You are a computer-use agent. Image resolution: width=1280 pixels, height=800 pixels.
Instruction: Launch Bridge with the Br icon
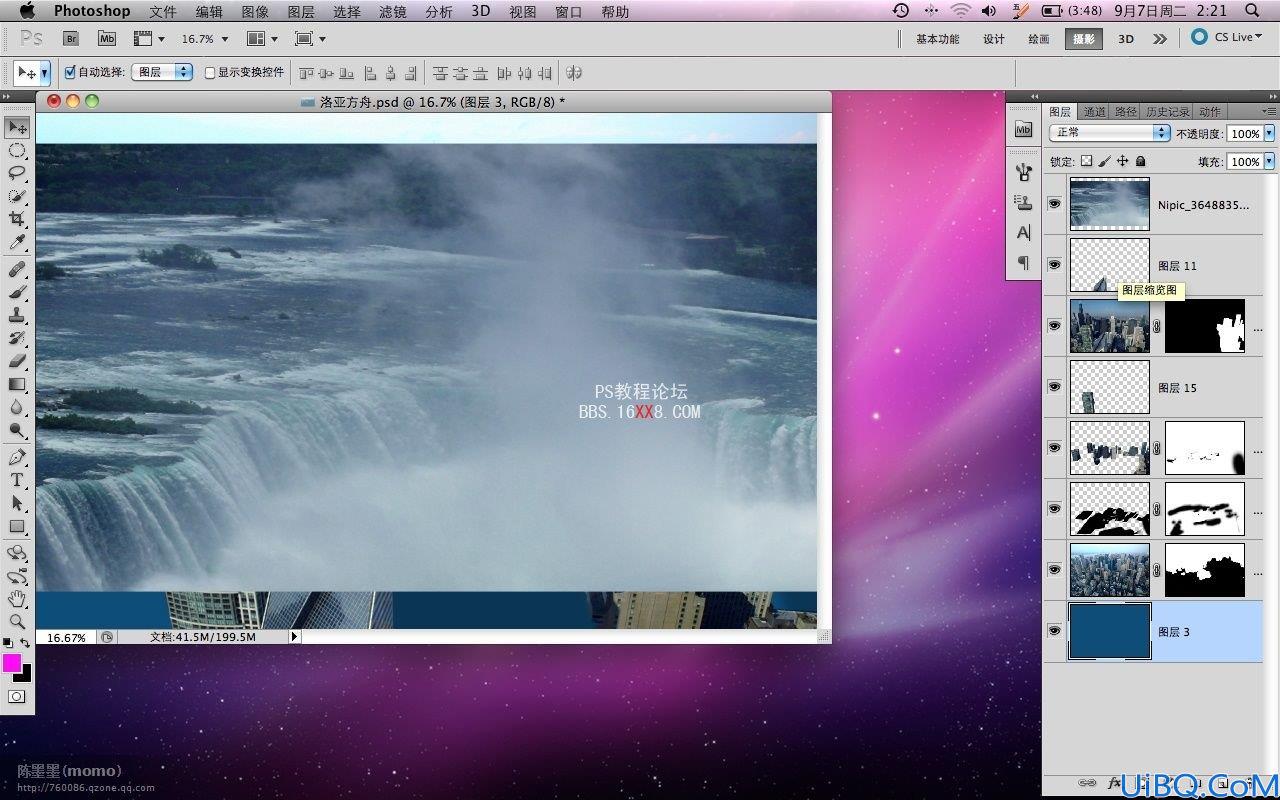[71, 38]
